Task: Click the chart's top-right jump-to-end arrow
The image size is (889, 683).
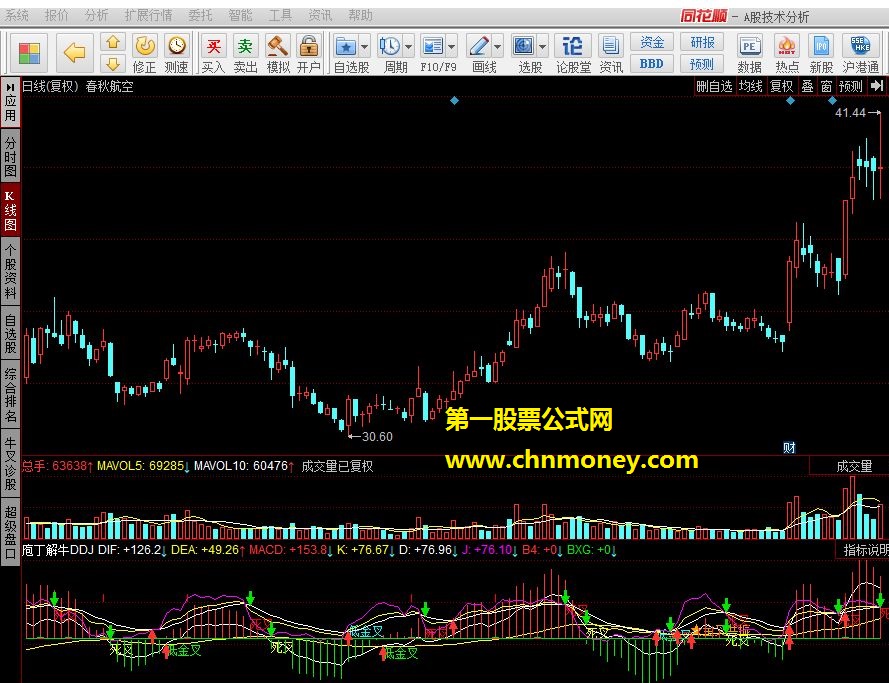Action: coord(877,86)
